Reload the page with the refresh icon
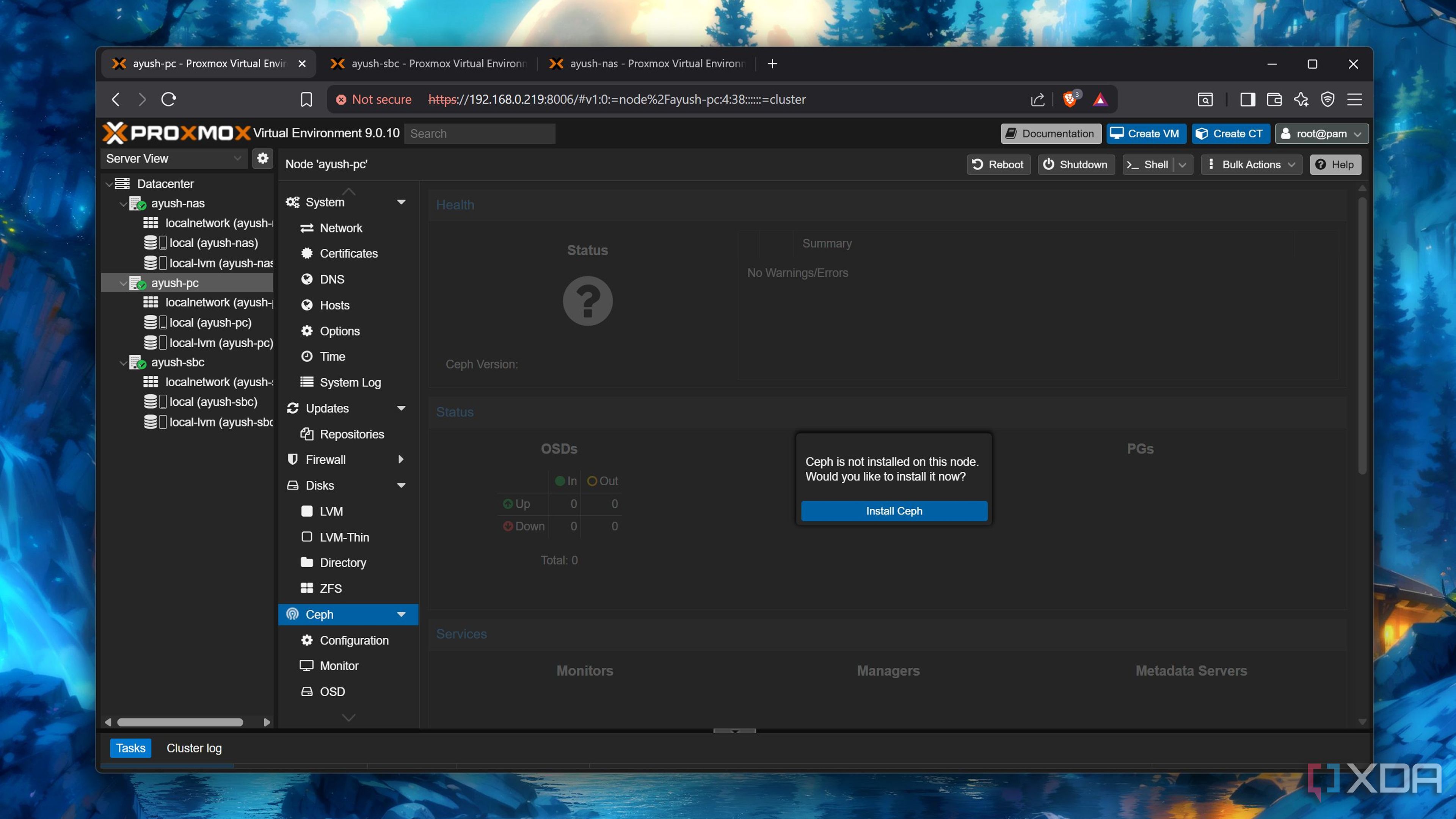Viewport: 1456px width, 819px height. coord(168,99)
